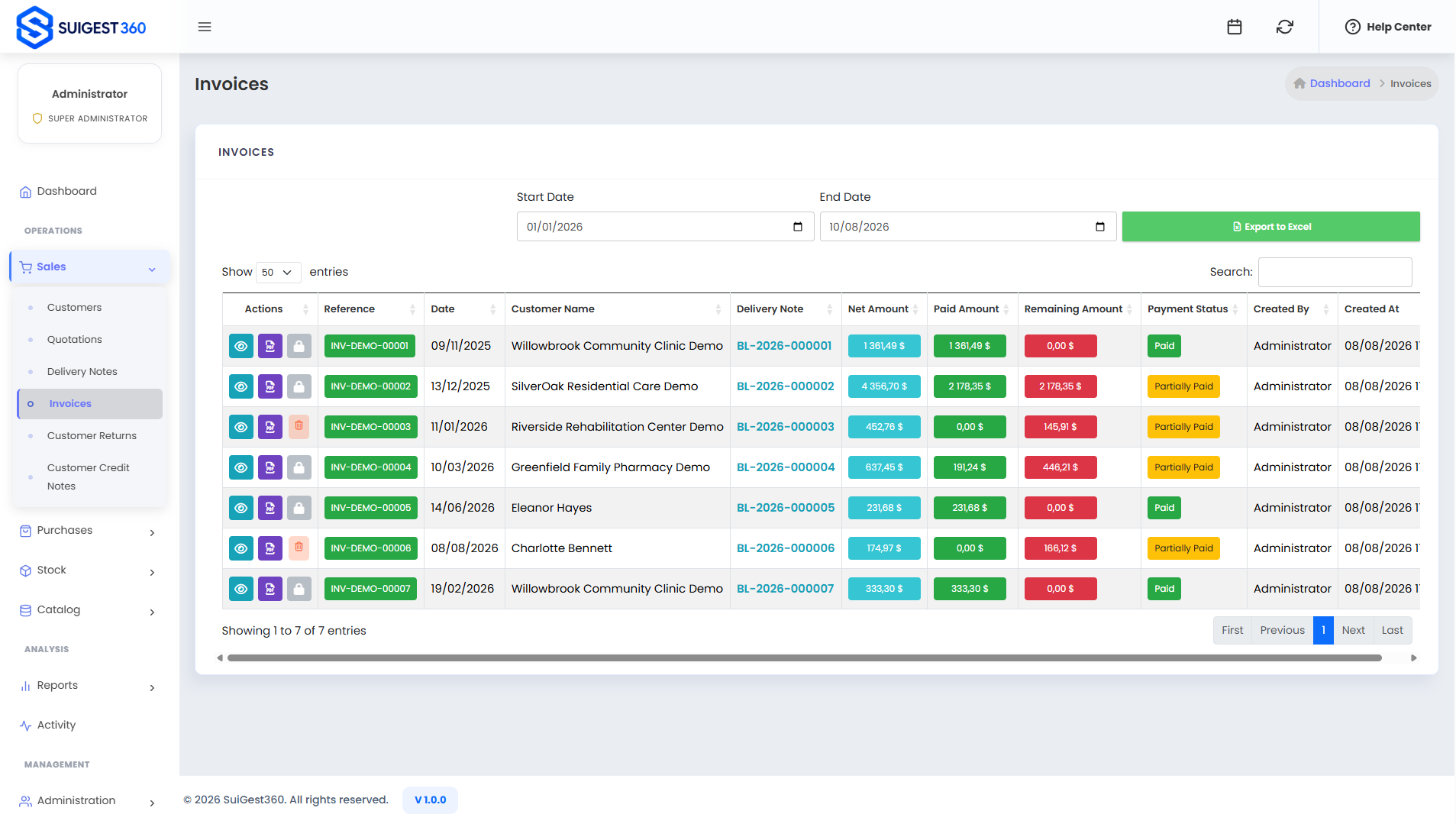Image resolution: width=1456 pixels, height=824 pixels.
Task: Toggle the hamburger sidebar menu
Action: (x=205, y=27)
